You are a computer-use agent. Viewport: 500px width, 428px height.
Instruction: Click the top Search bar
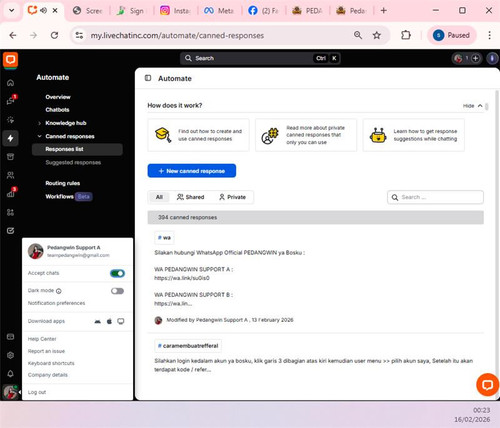coord(260,58)
